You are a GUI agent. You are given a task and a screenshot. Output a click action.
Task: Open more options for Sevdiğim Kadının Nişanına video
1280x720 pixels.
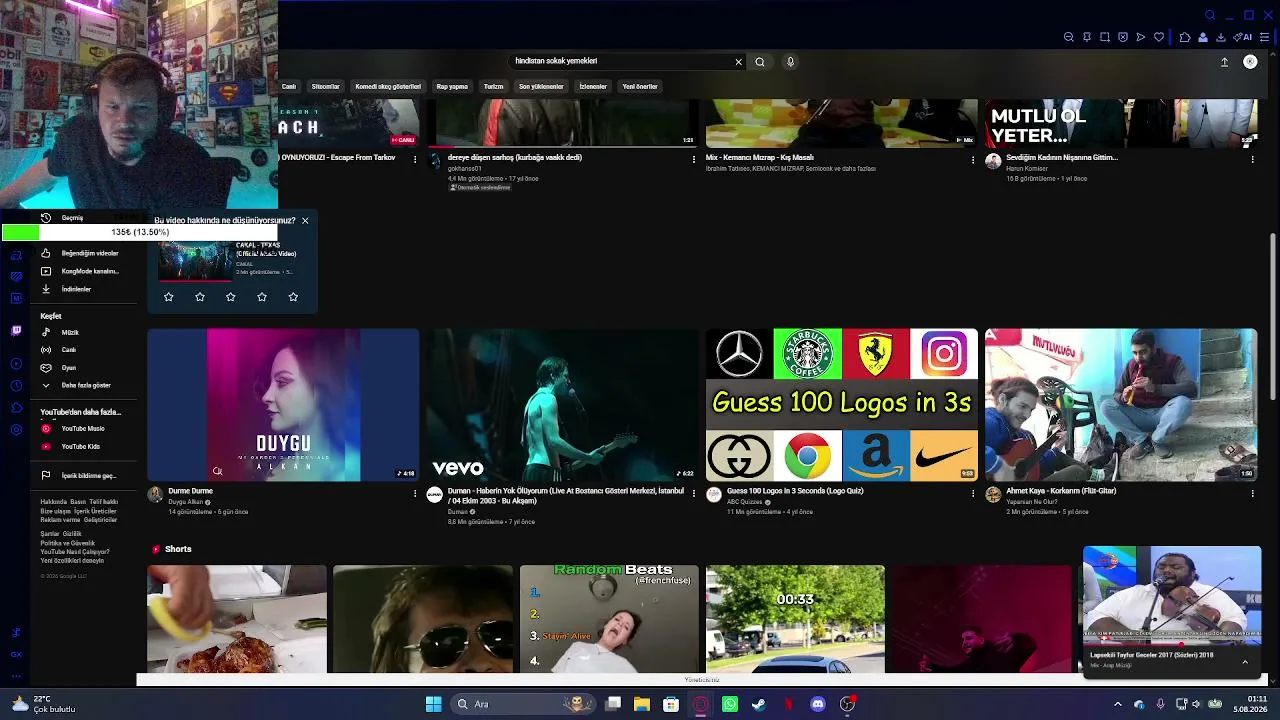coord(1252,160)
